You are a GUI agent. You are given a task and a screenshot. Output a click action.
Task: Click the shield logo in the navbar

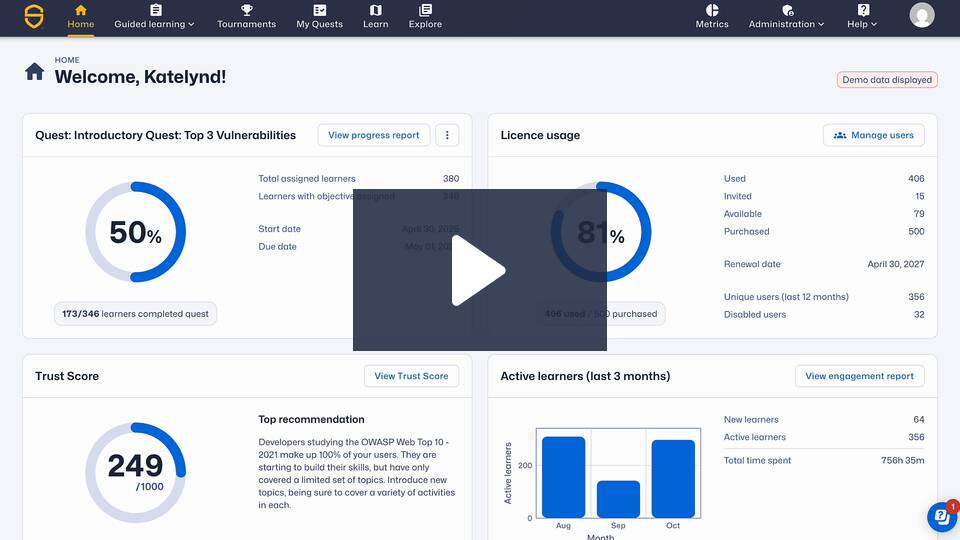point(34,16)
